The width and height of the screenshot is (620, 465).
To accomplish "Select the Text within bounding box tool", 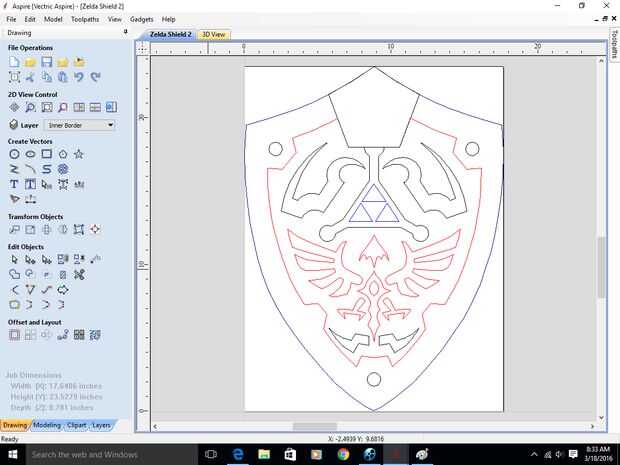I will 30,184.
